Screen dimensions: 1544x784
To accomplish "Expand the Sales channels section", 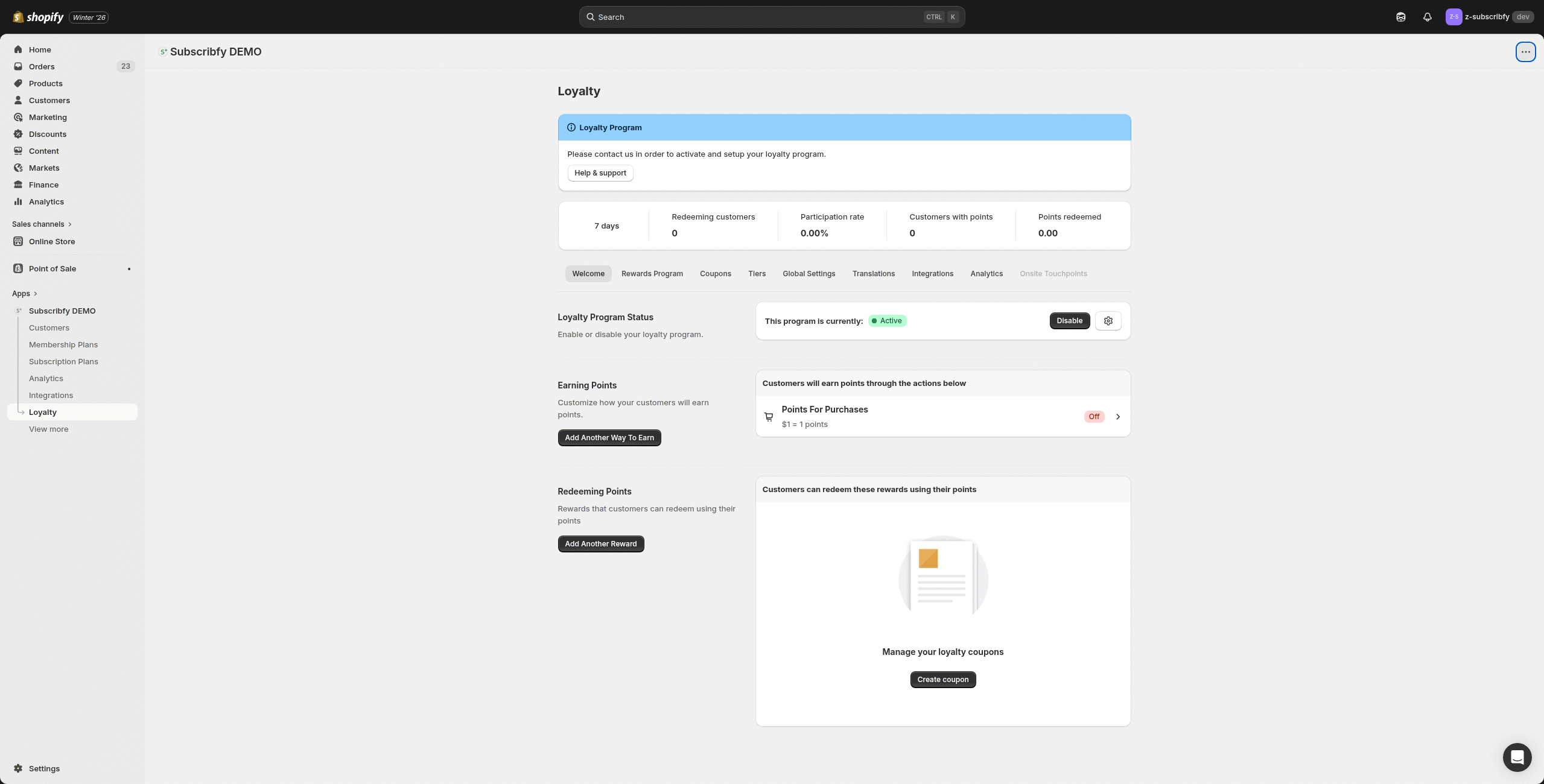I will coord(69,224).
